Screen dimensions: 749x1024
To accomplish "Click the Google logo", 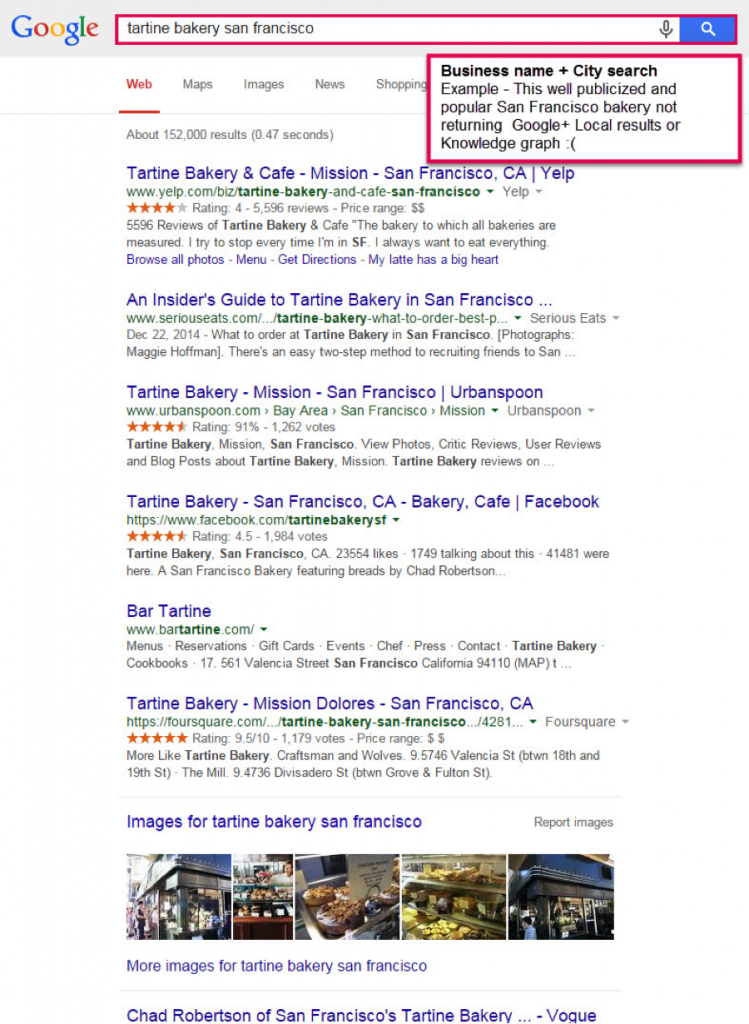I will point(55,29).
